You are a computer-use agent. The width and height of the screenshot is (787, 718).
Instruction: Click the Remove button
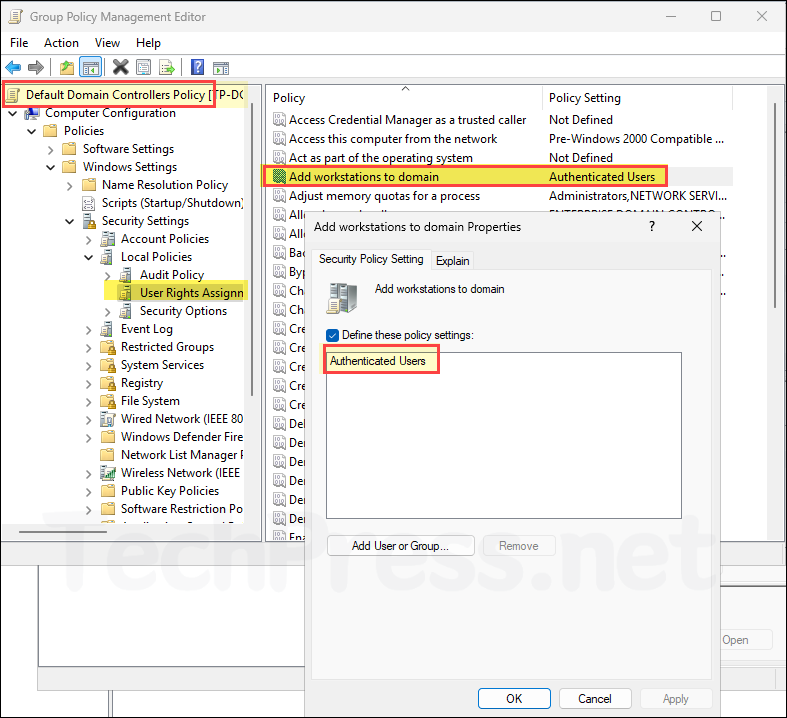(x=519, y=546)
